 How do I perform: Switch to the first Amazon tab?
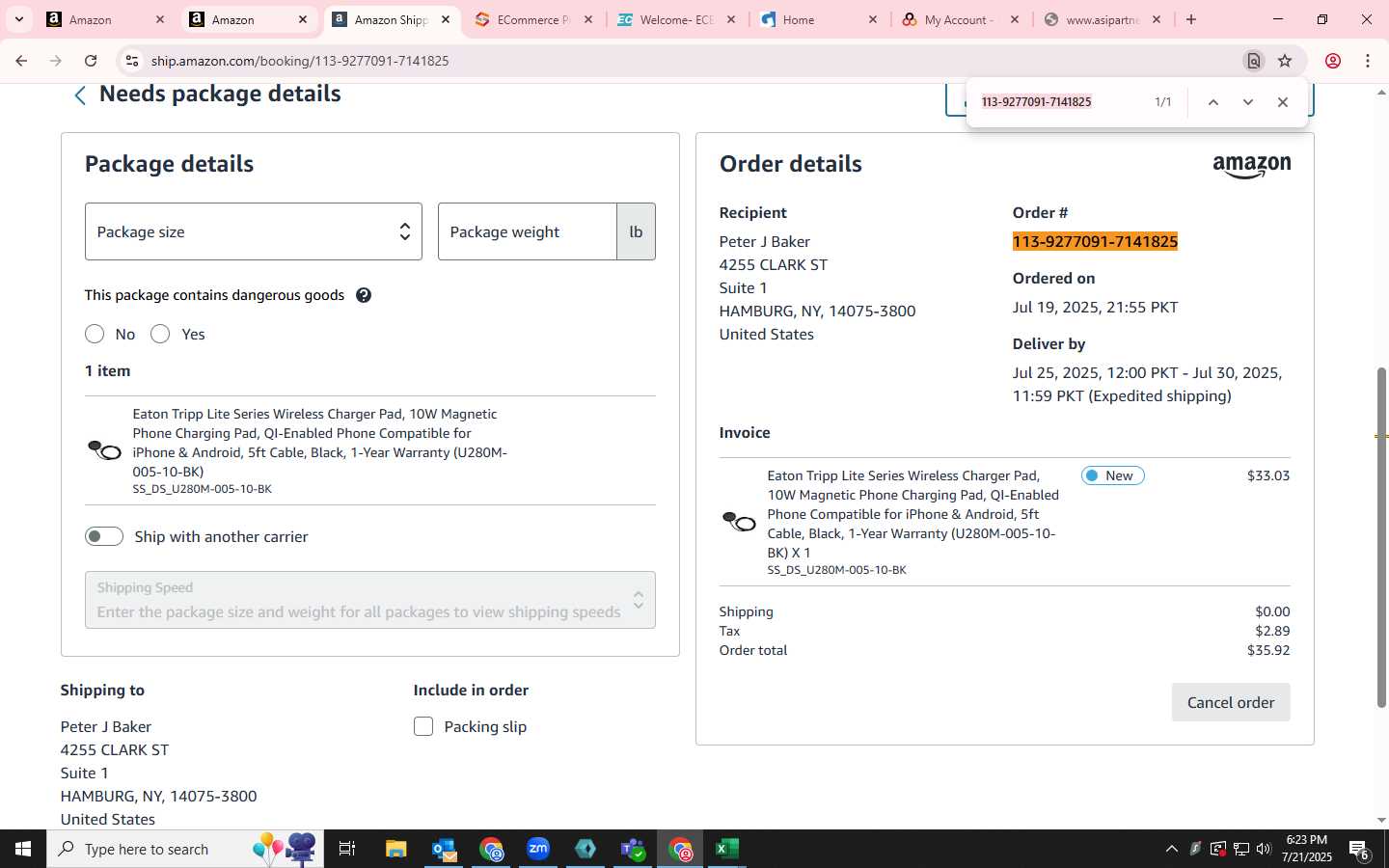pos(105,19)
